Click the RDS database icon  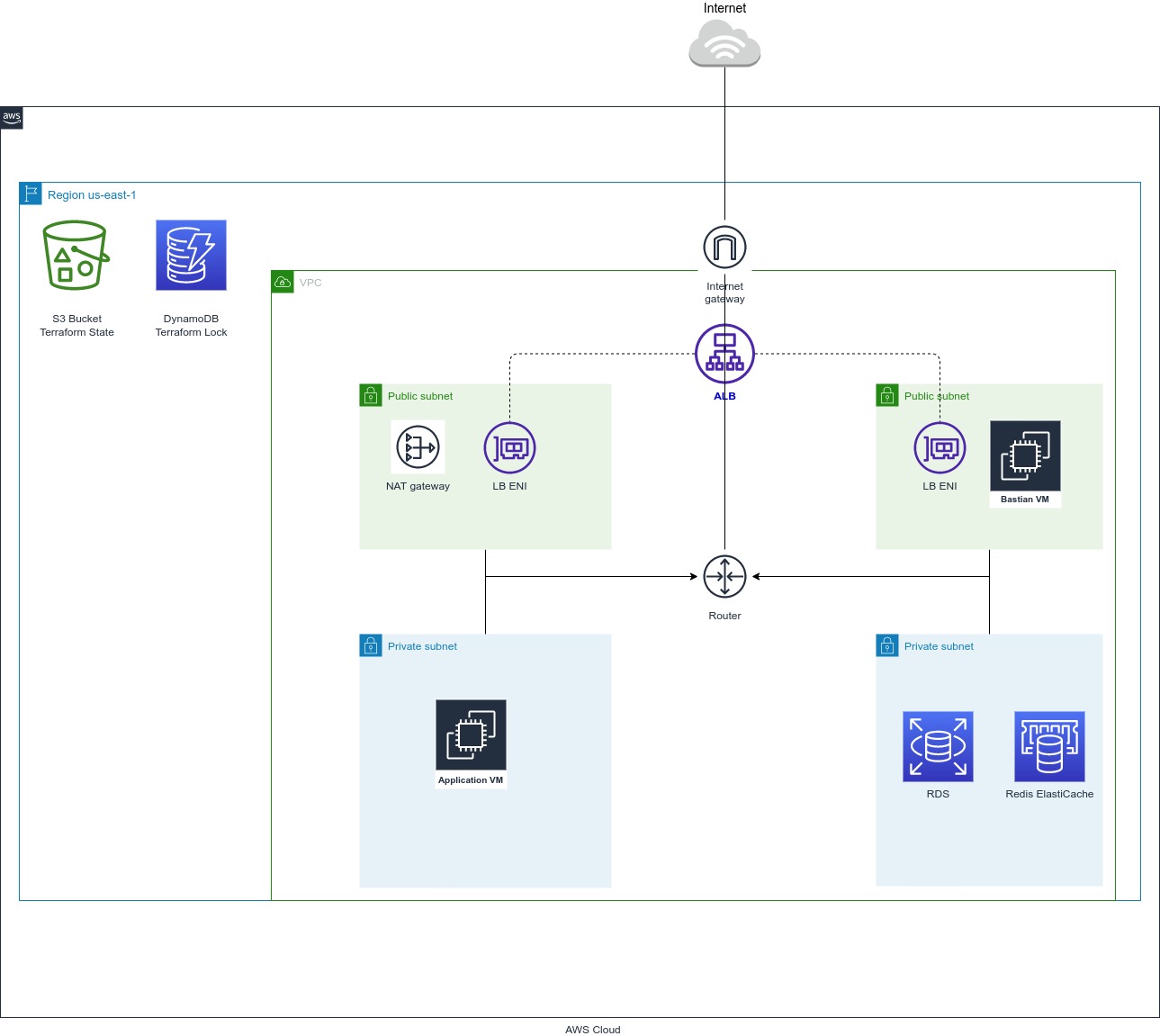click(x=938, y=746)
